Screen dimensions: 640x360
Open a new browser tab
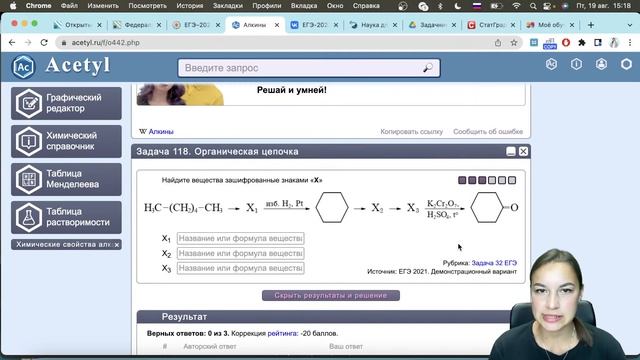(591, 25)
